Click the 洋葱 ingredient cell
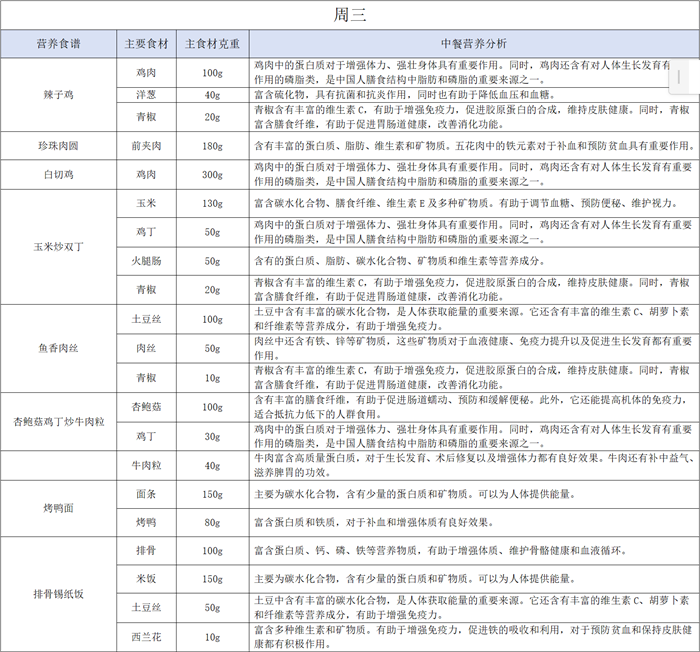Screen dimensions: 700x652 146,95
